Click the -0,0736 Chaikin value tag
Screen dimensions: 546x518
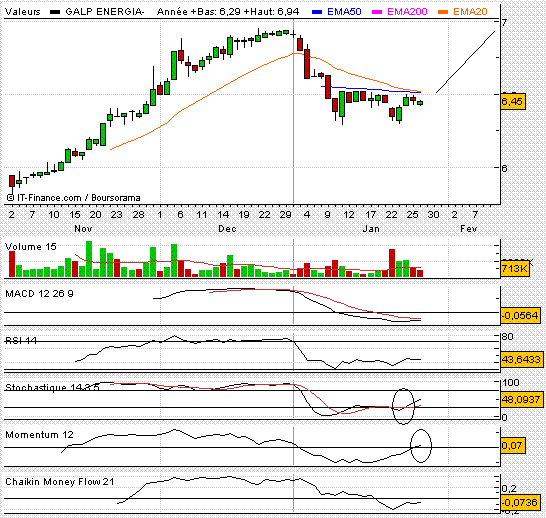tap(521, 502)
